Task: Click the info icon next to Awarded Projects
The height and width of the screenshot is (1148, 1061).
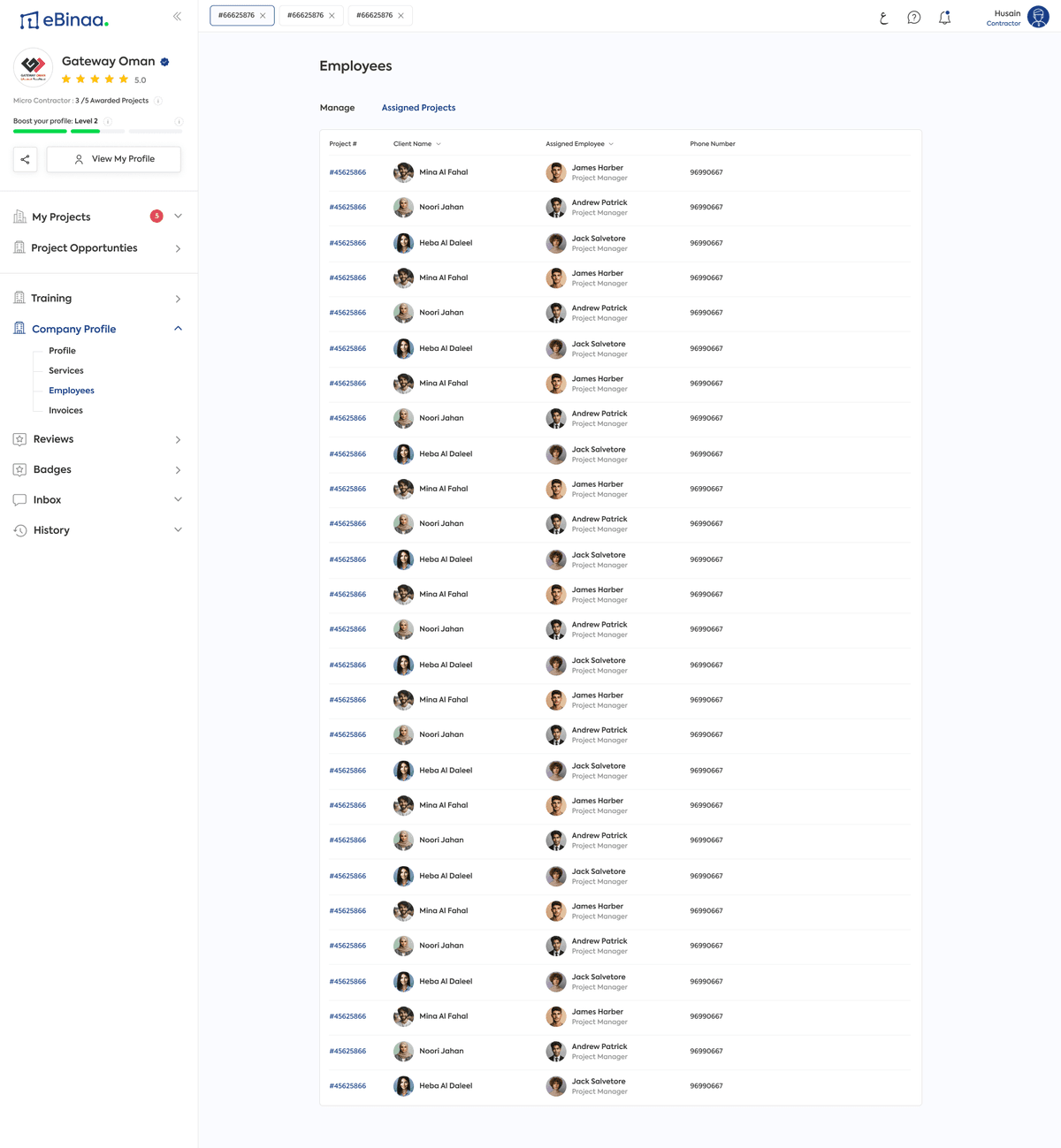Action: [158, 101]
